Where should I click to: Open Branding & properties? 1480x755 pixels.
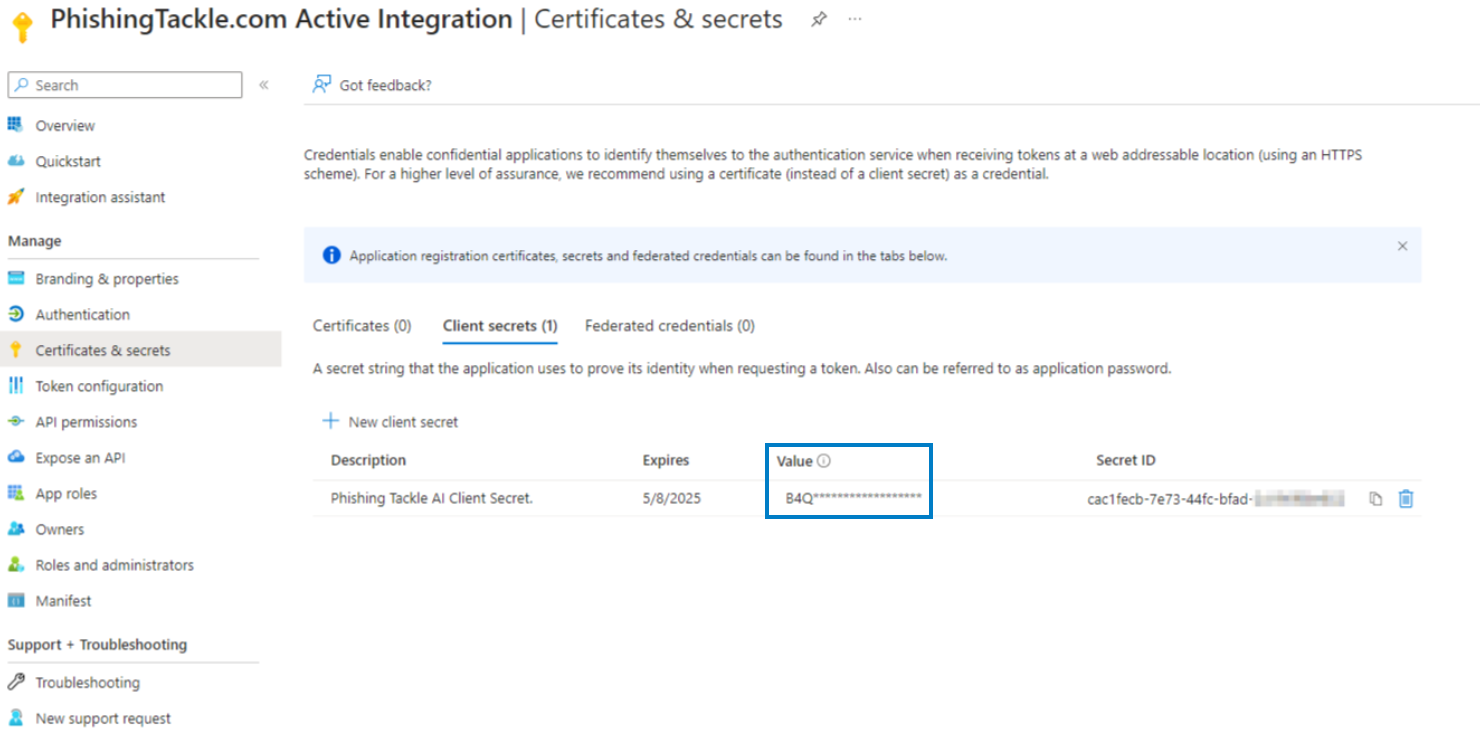click(107, 278)
